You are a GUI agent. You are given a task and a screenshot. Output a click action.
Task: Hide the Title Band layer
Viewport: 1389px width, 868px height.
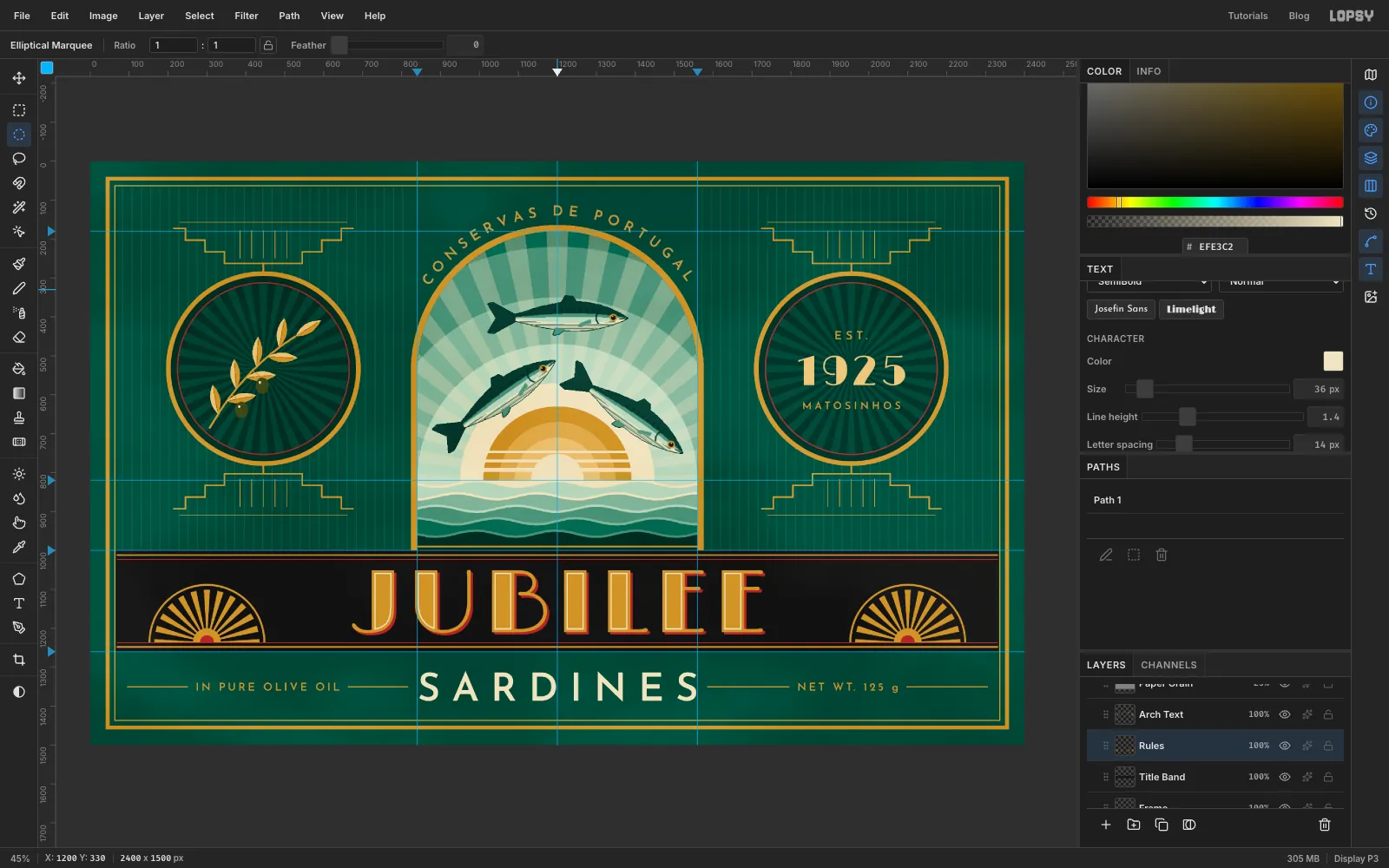coord(1285,777)
